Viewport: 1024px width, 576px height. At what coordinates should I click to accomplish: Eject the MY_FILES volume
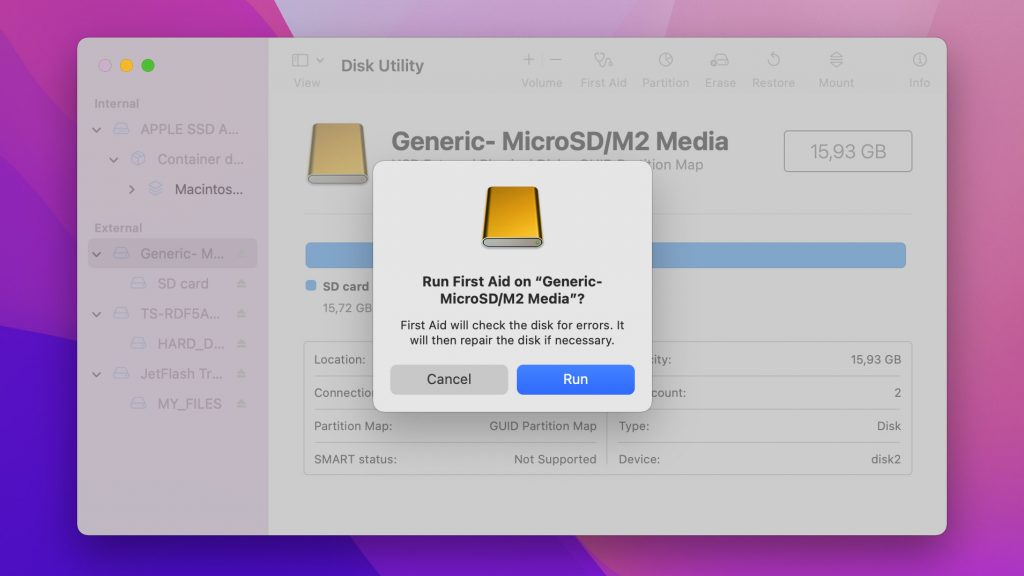pos(240,404)
